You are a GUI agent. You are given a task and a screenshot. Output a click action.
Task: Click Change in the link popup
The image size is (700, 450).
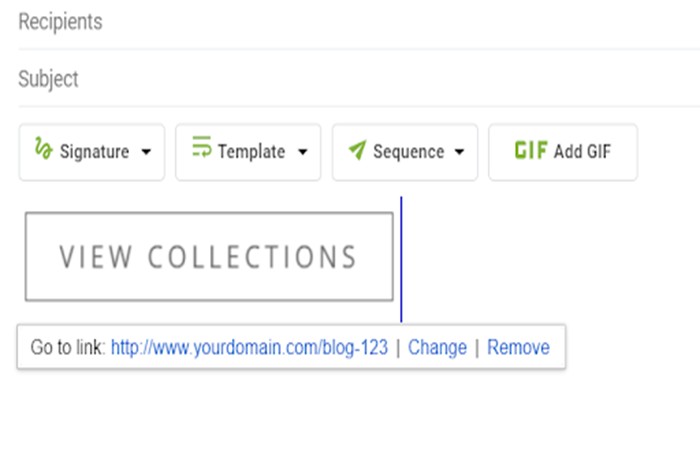click(x=437, y=347)
